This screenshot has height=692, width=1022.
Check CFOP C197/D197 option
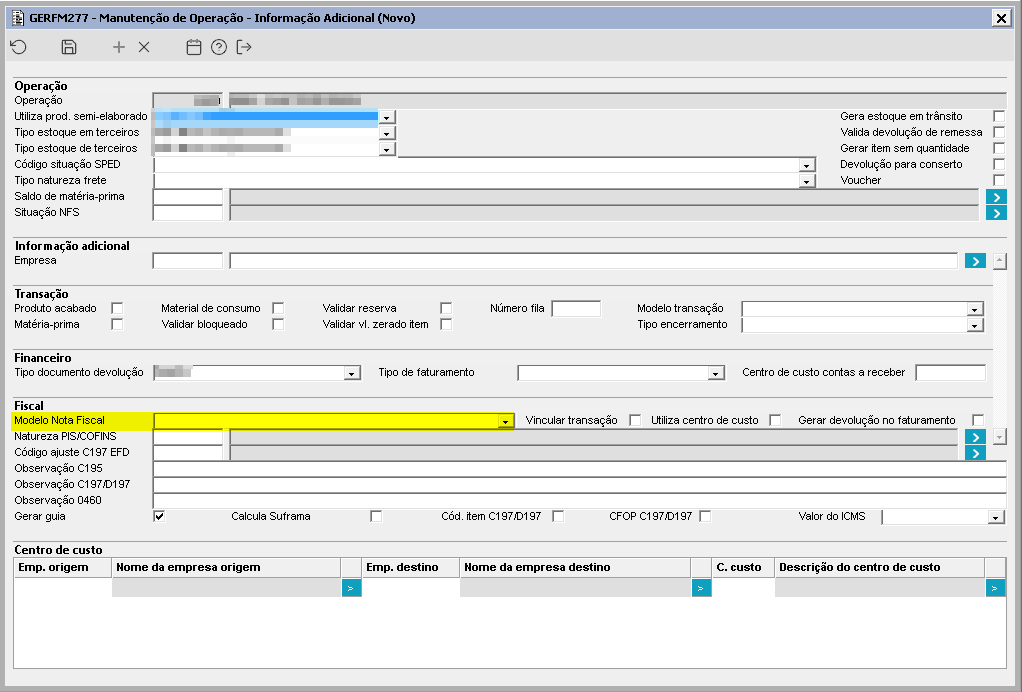click(705, 516)
